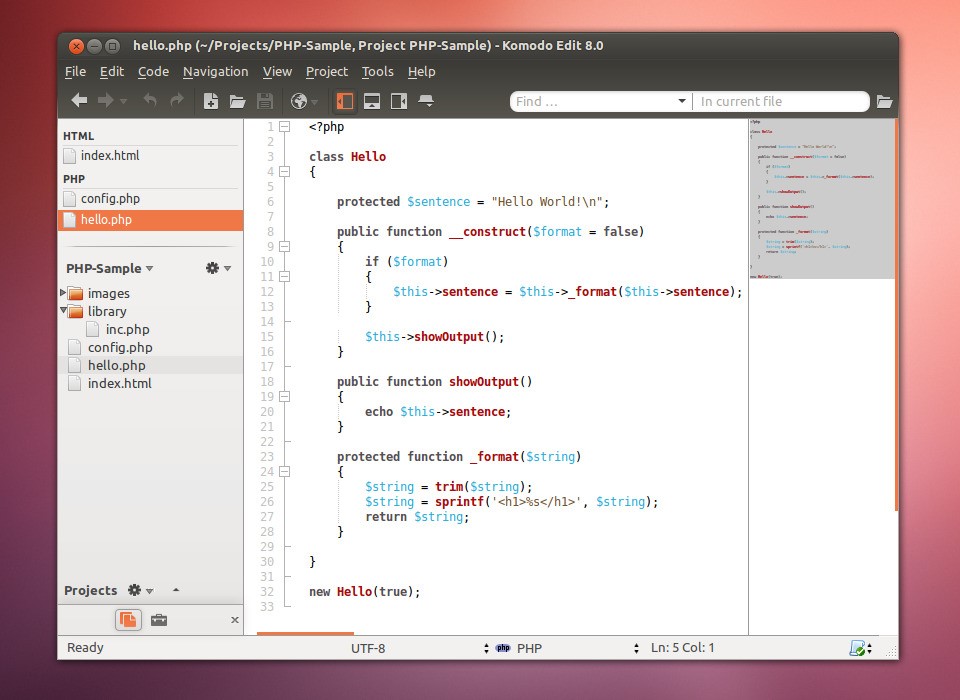Click the Open File folder icon in toolbar
The width and height of the screenshot is (960, 700).
coord(237,101)
